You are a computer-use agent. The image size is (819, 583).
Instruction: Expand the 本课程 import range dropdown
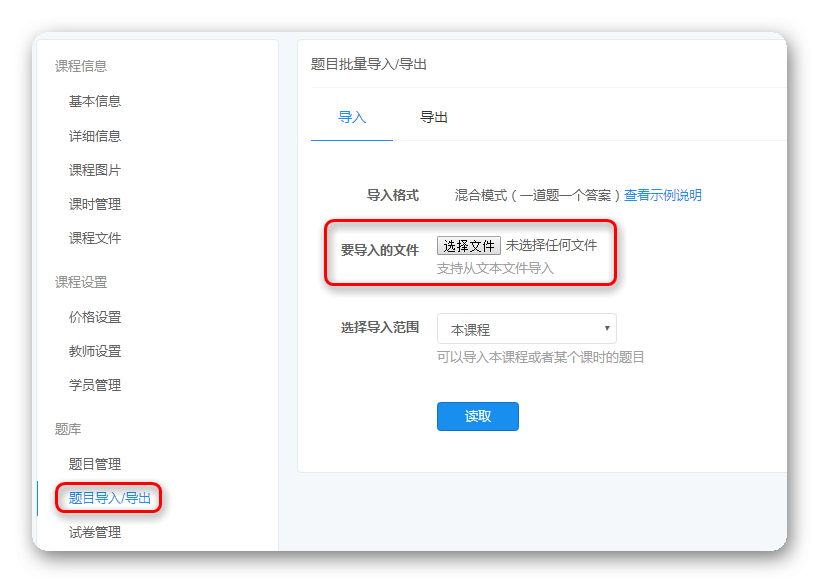point(526,329)
